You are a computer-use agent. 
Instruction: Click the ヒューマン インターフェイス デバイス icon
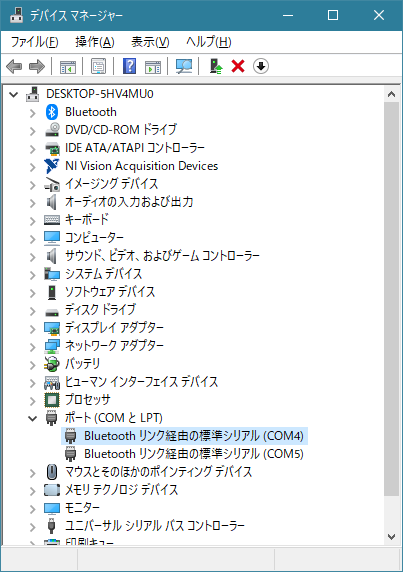(52, 382)
